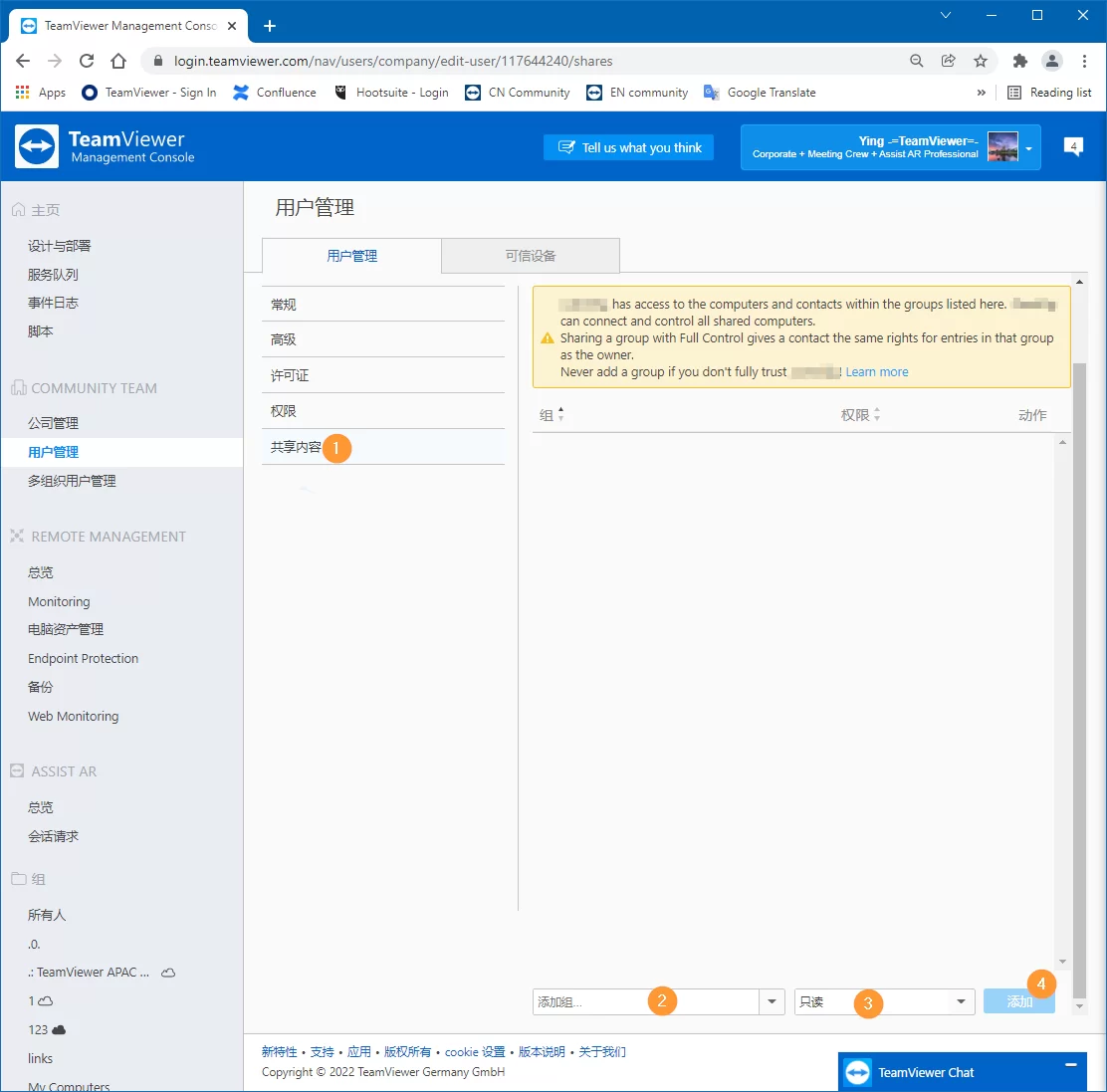Sort the list by 权限 column

pyautogui.click(x=860, y=415)
